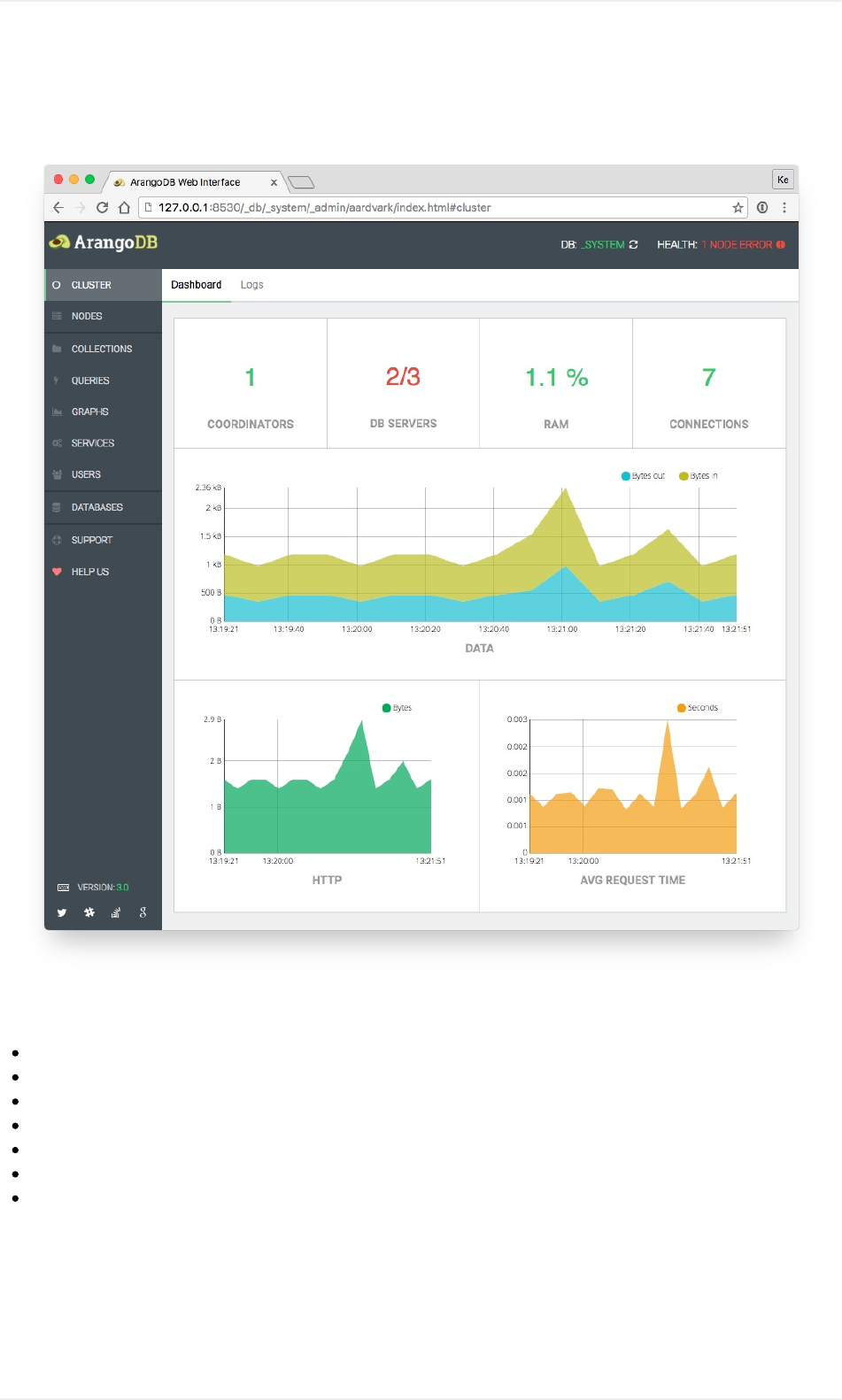Click the keyboard shortcuts icon beside VERSION
This screenshot has height=1400, width=842.
coord(63,887)
